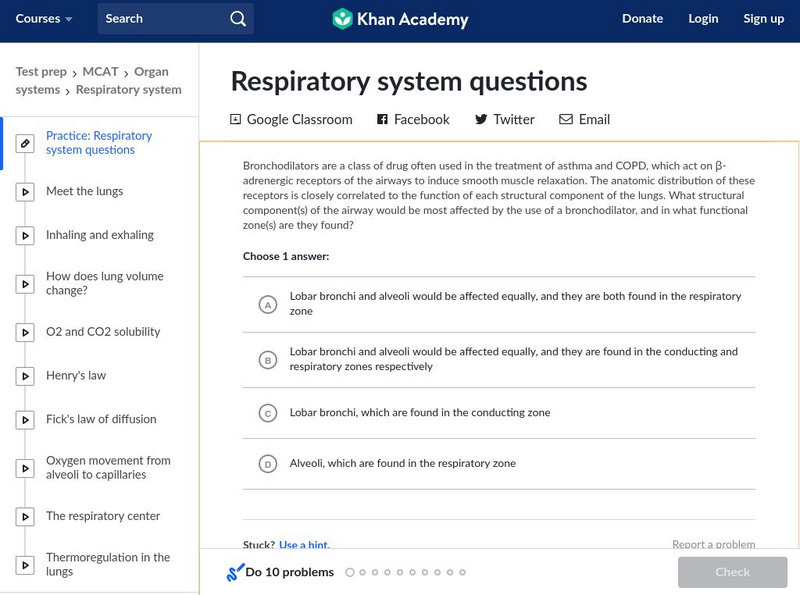Select answer D, Alveoli respiratory zone
This screenshot has width=800, height=595.
267,464
